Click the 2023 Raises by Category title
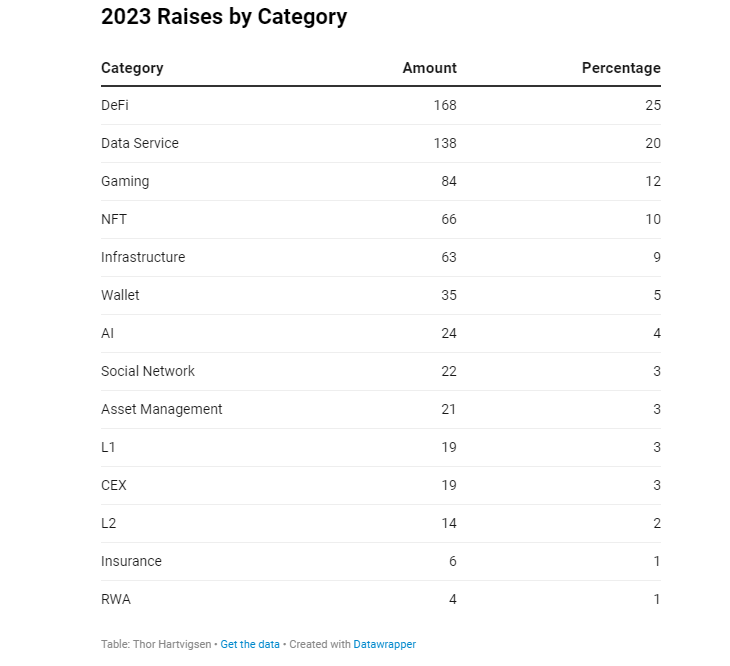Screen dimensions: 730x666 tap(224, 17)
